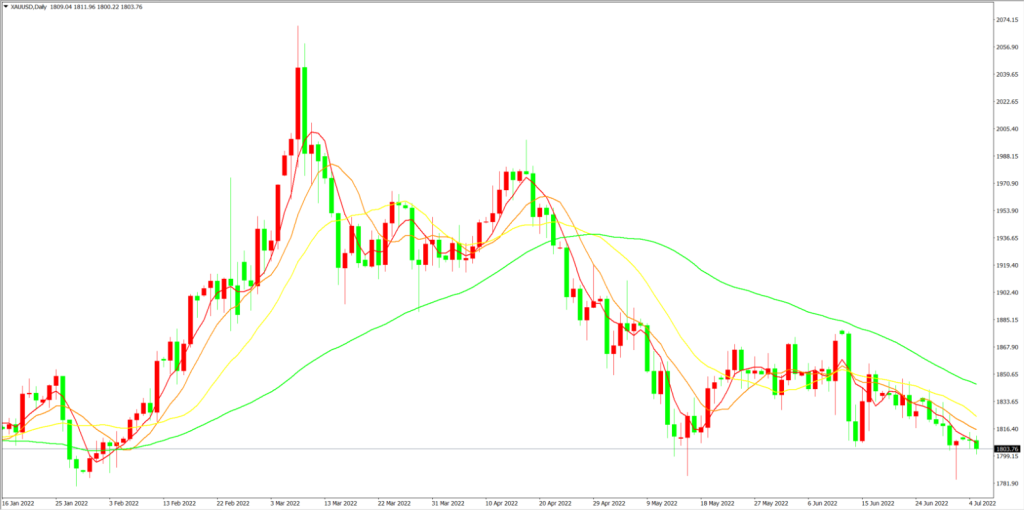Screen dimensions: 1024x510
Task: Click the last green candle at right edge
Action: coord(977,445)
